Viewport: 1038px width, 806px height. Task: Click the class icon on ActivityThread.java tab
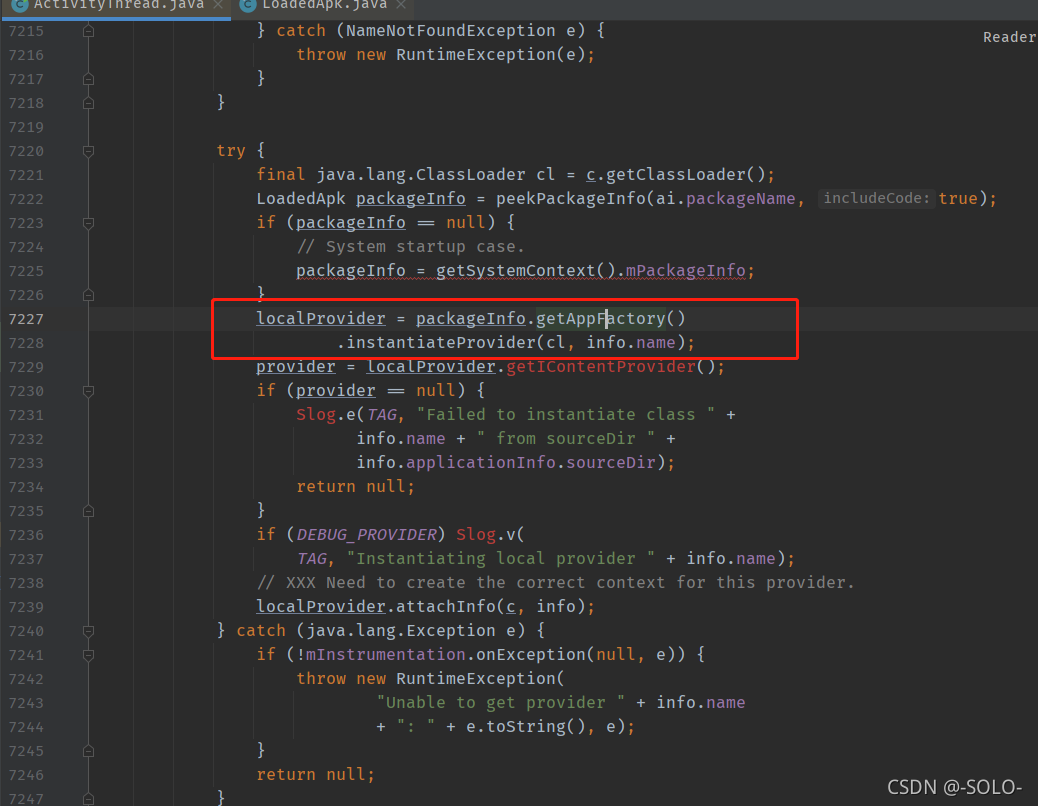pos(19,5)
